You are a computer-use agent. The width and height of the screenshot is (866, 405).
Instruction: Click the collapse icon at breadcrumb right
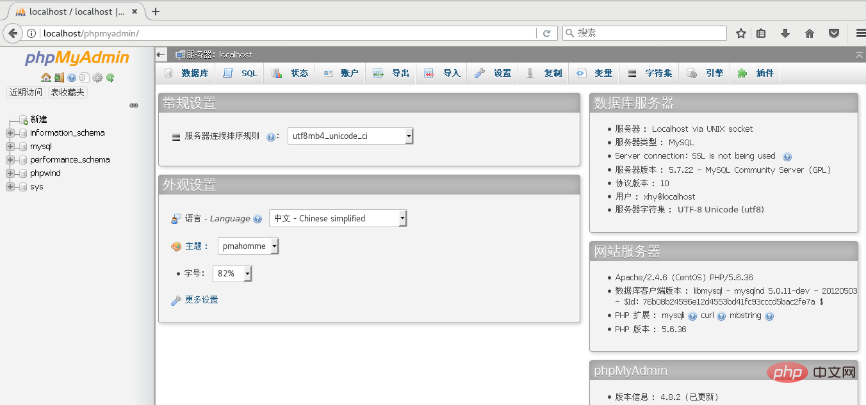point(859,54)
